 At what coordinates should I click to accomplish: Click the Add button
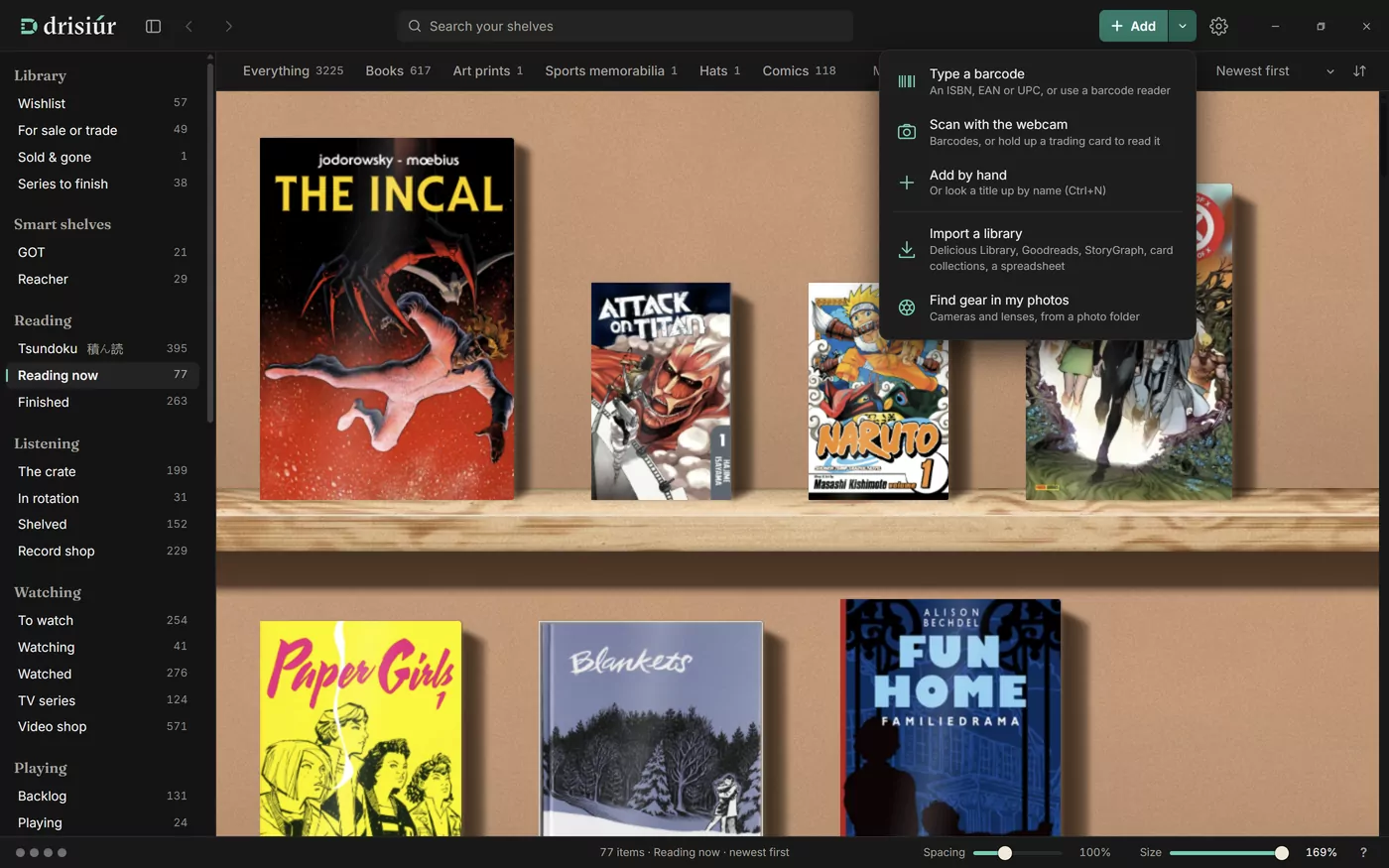pos(1133,26)
